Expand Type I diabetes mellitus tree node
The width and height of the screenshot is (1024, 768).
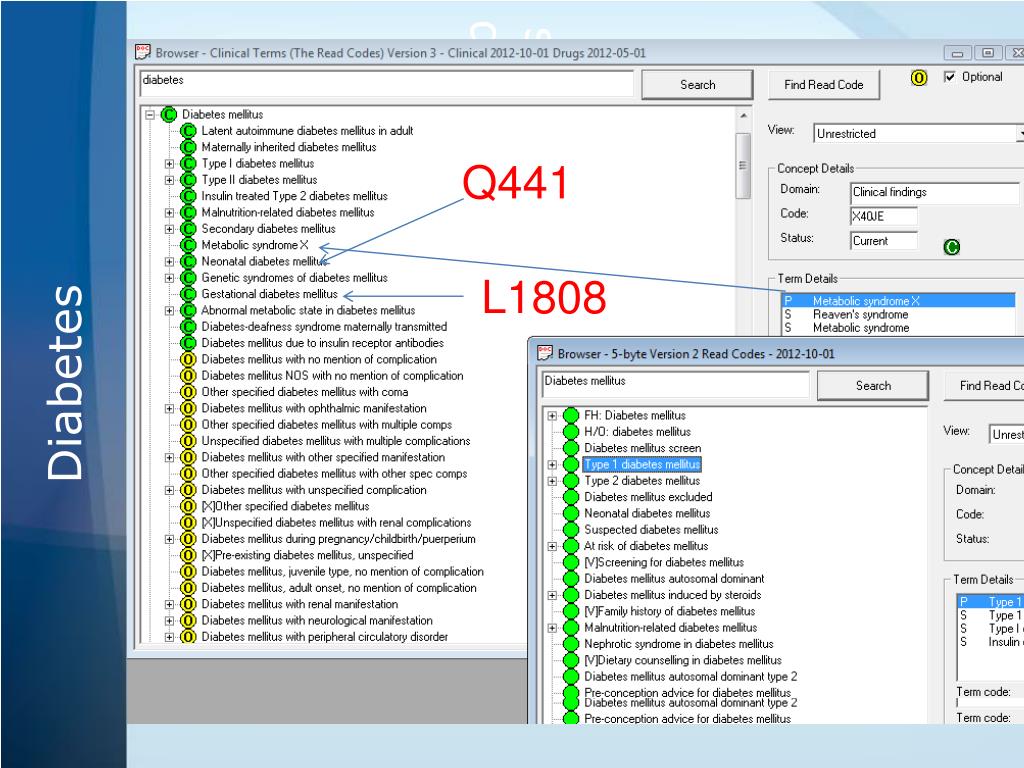170,164
